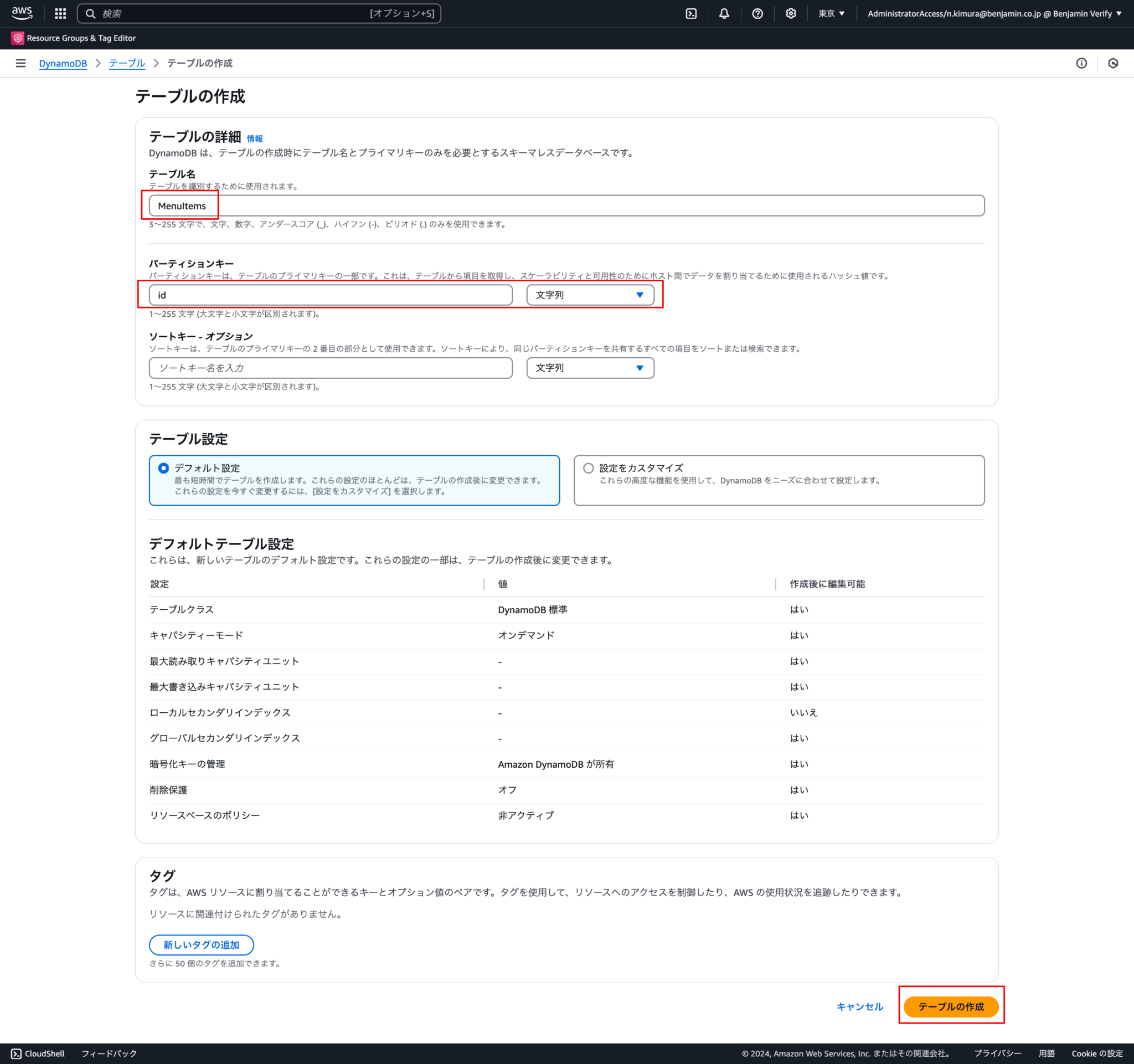Viewport: 1134px width, 1064px height.
Task: Click 新しいタグの追加 to add a tag
Action: point(201,945)
